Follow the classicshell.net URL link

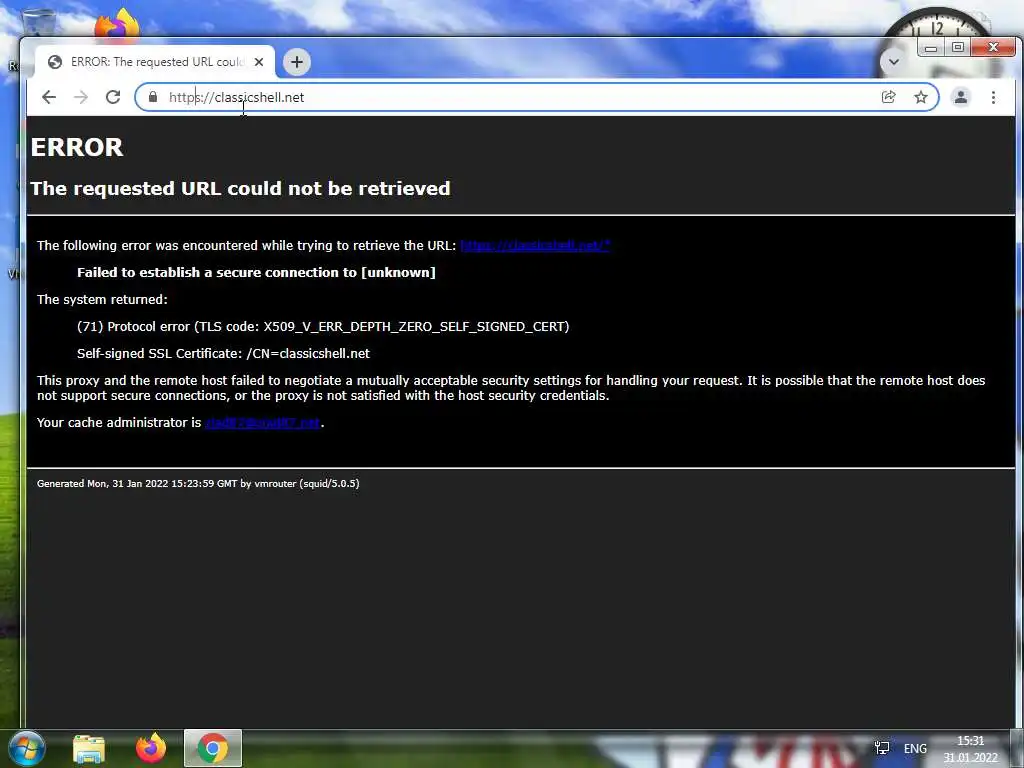(x=535, y=246)
